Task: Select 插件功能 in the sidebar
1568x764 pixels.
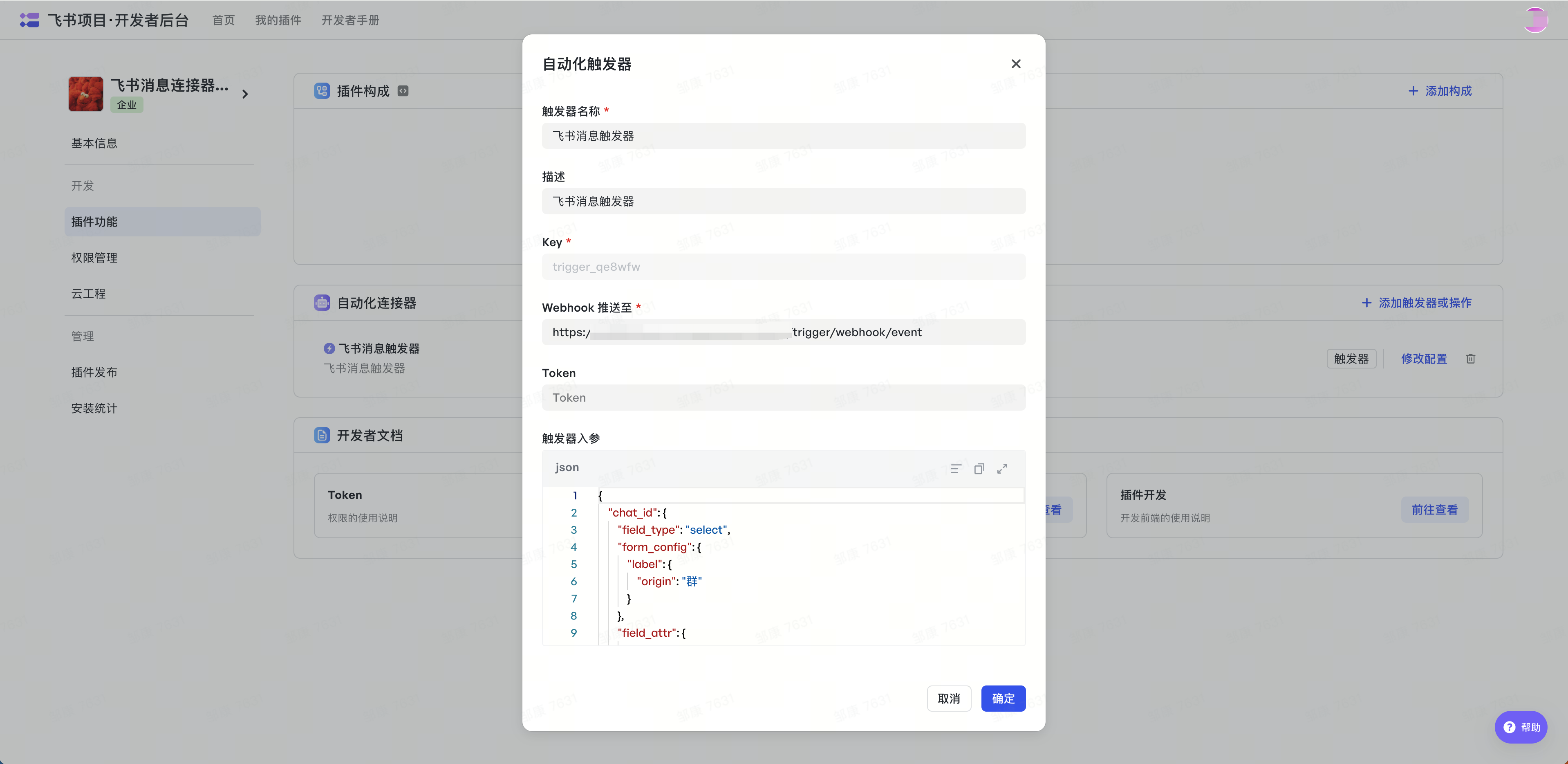Action: (x=163, y=222)
